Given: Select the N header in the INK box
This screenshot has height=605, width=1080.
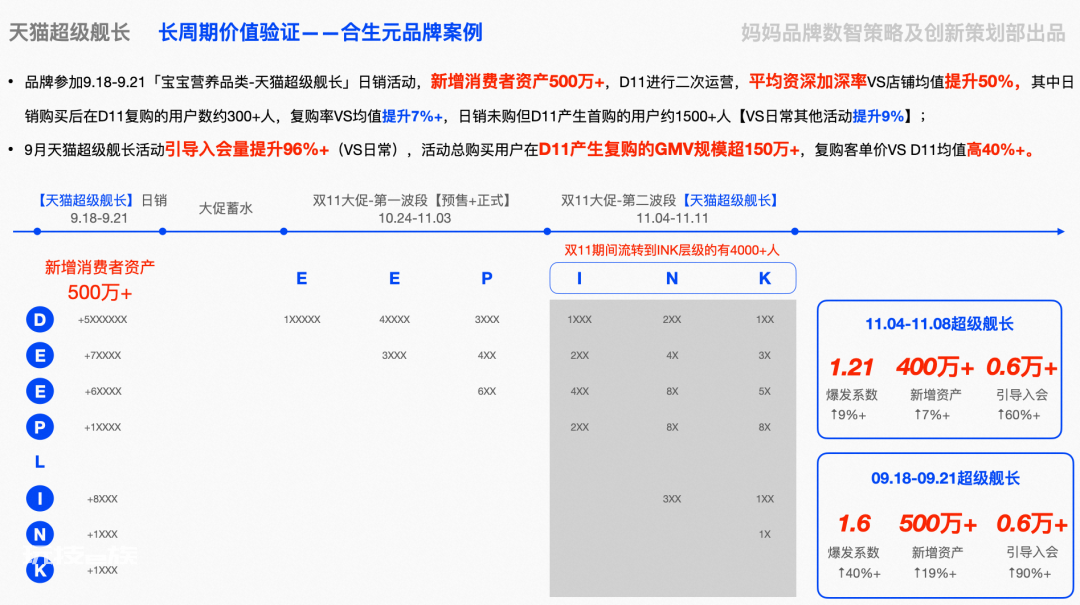Looking at the screenshot, I should pyautogui.click(x=672, y=278).
